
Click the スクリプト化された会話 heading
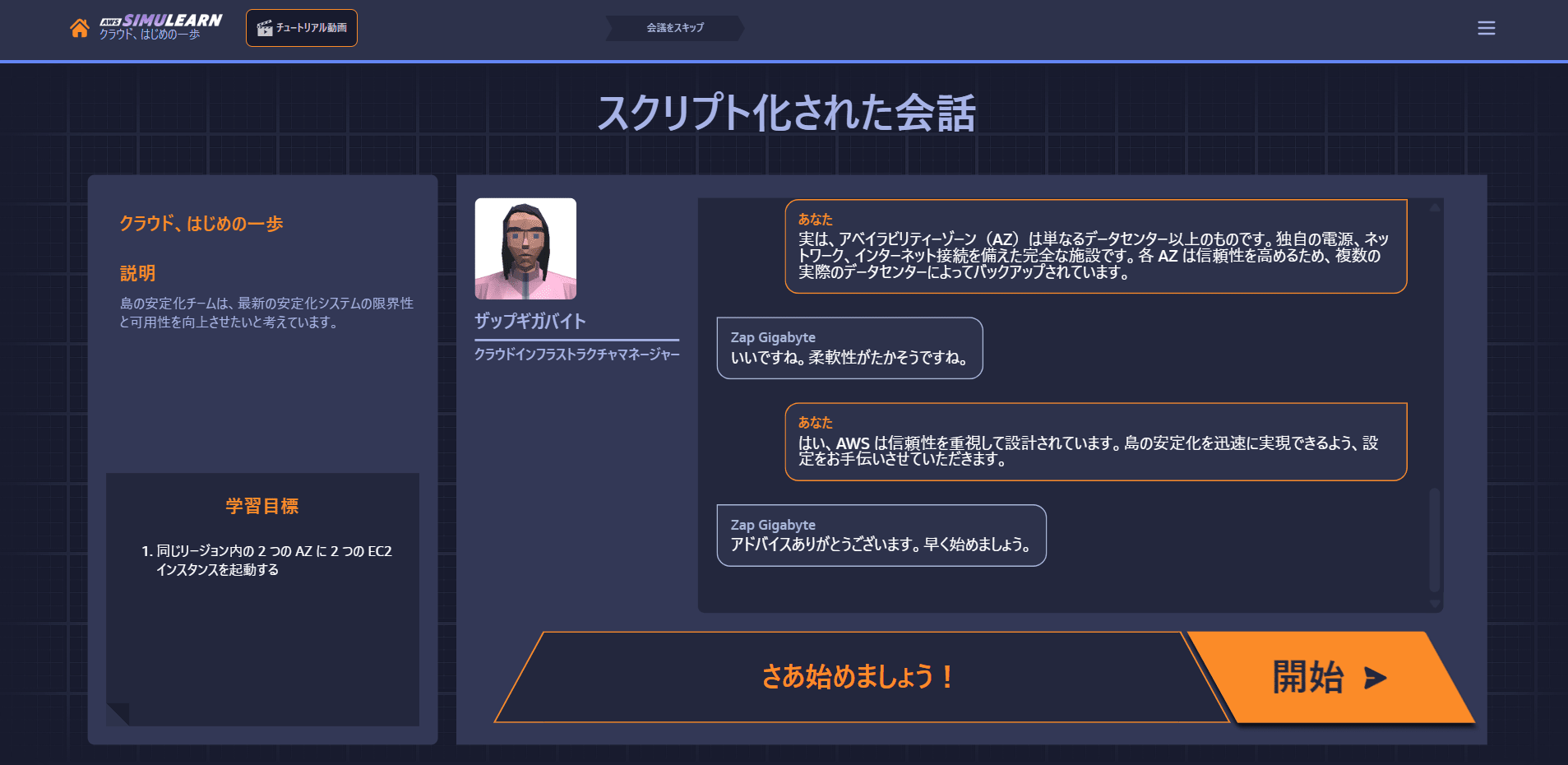786,113
